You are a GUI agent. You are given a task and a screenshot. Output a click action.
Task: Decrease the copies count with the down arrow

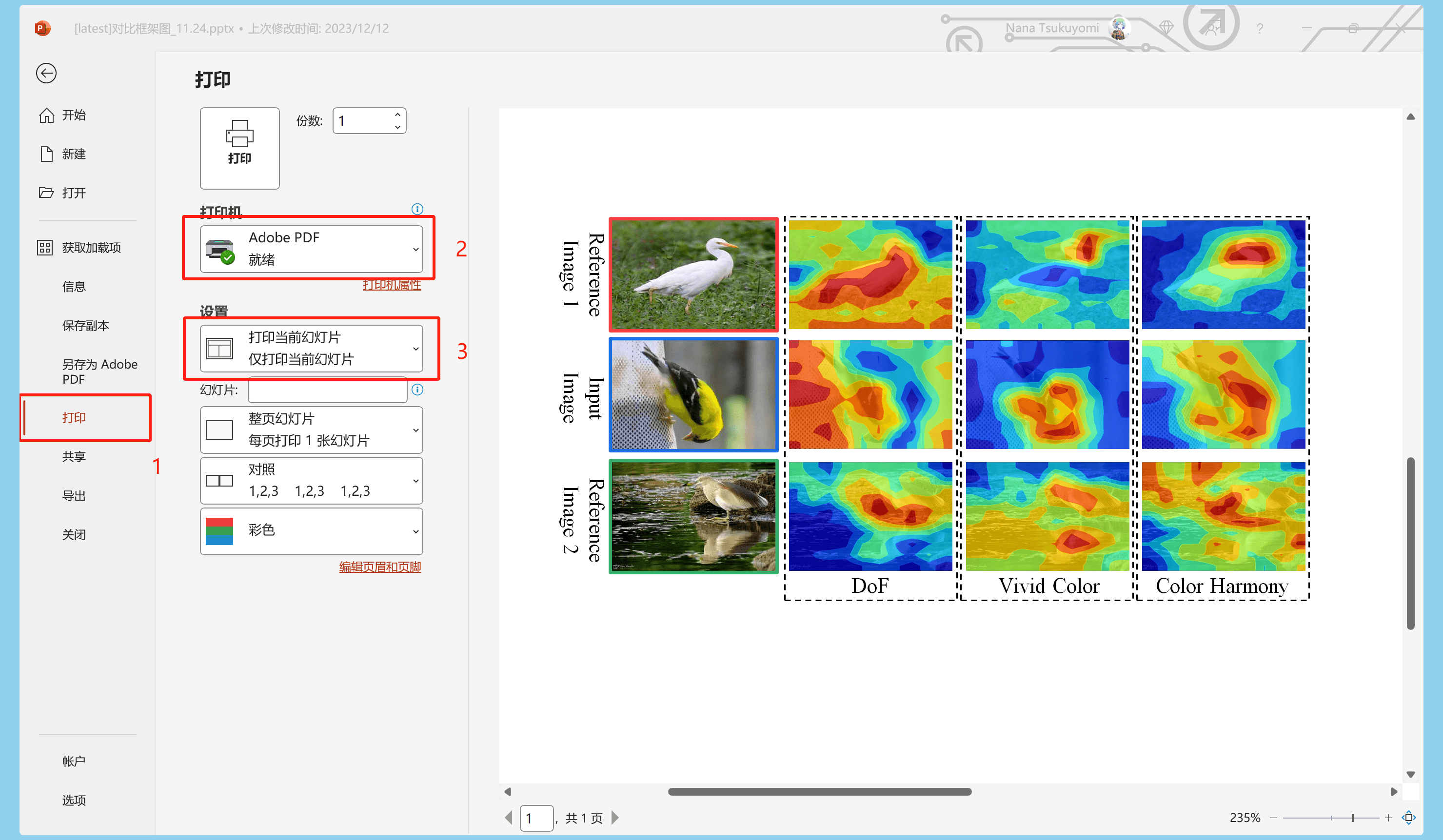(397, 127)
